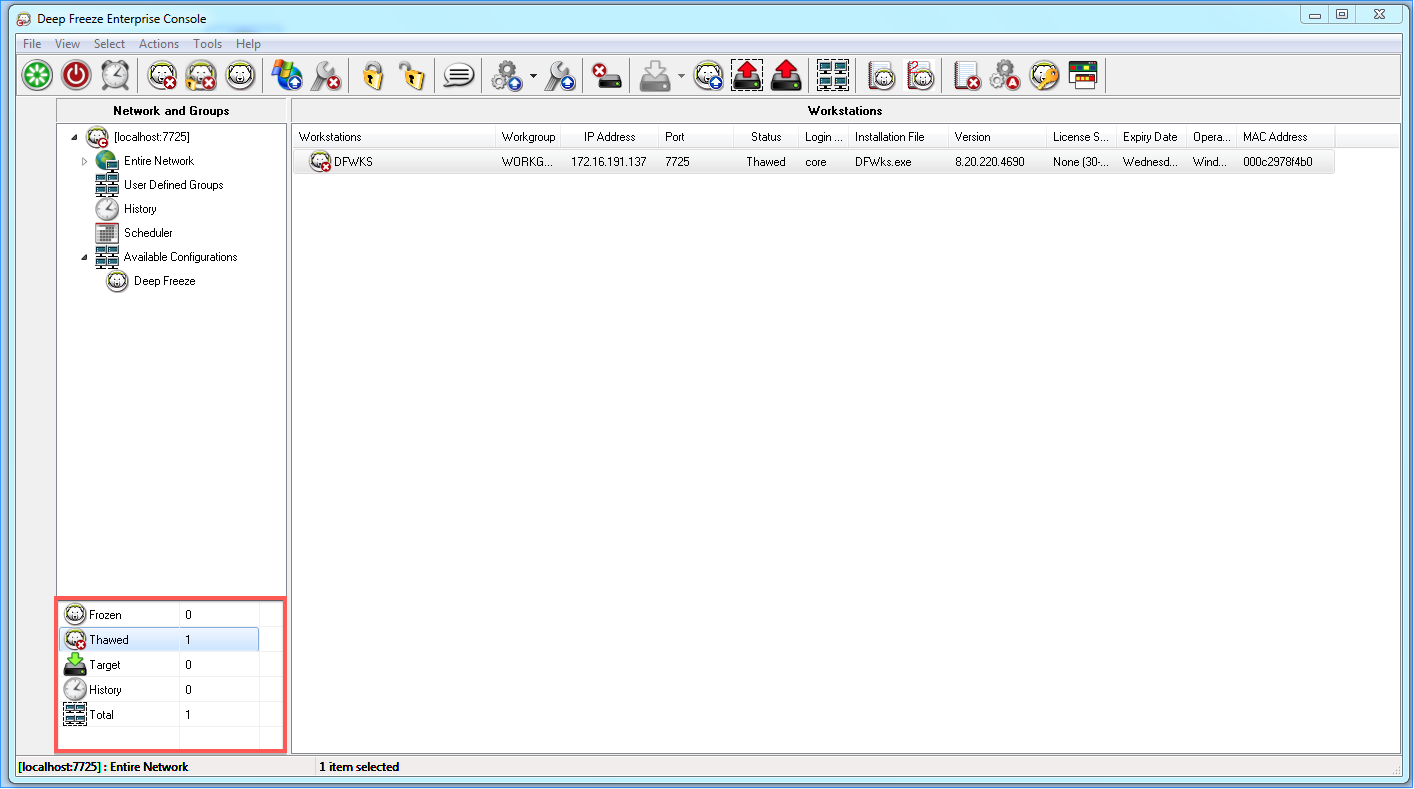
Task: Click the alarm clock Wake-on-LAN icon
Action: point(115,75)
